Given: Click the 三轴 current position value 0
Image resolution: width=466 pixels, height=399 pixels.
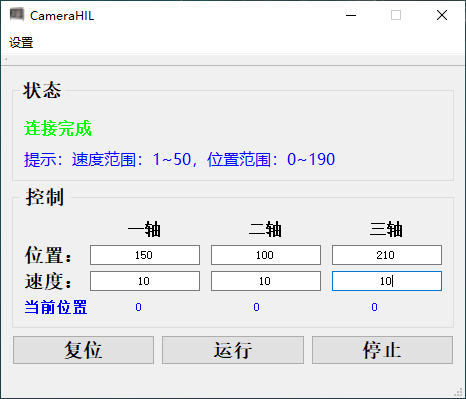Looking at the screenshot, I should pyautogui.click(x=374, y=307).
